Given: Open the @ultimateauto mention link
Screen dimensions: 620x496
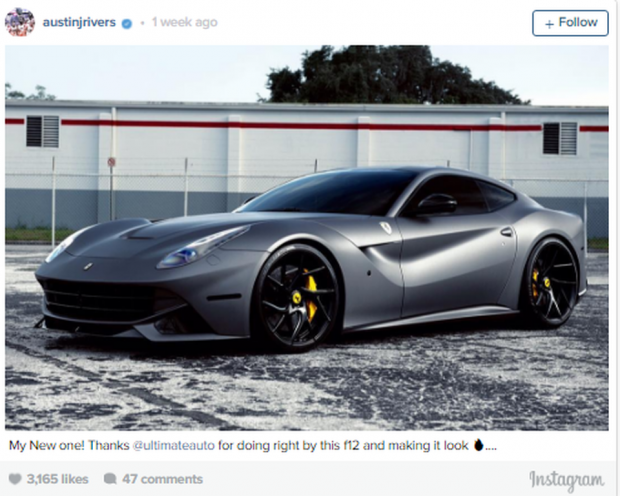Looking at the screenshot, I should (174, 445).
